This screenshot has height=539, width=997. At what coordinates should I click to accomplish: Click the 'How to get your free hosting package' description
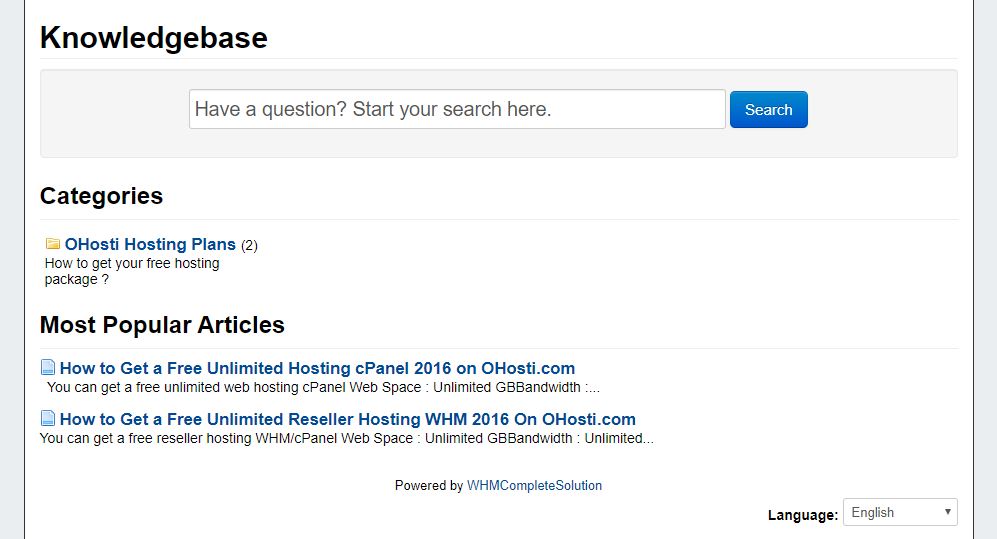point(132,271)
